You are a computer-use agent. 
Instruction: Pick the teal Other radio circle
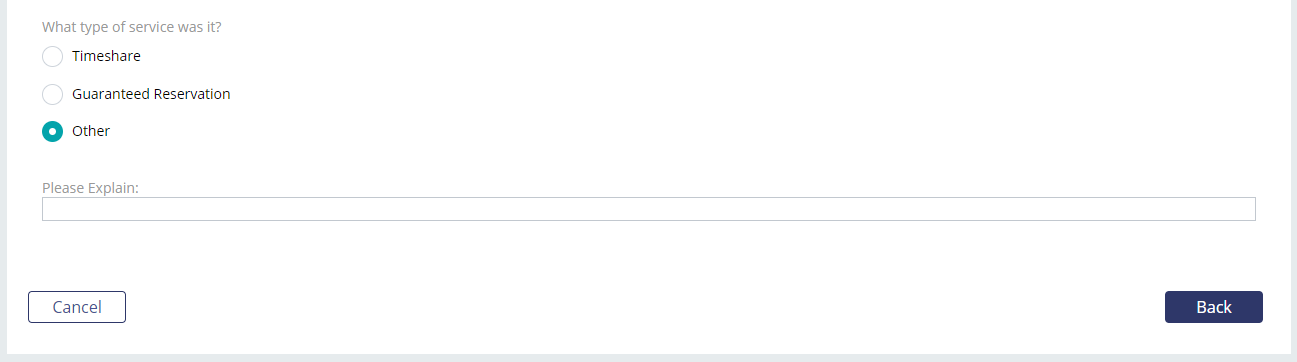(52, 131)
